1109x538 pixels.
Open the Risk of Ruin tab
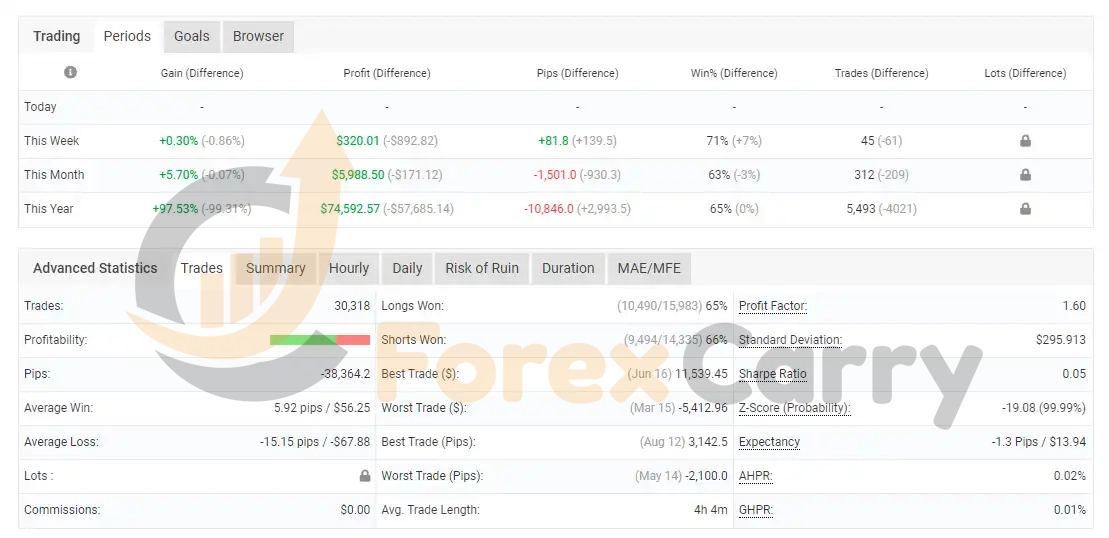pos(482,268)
